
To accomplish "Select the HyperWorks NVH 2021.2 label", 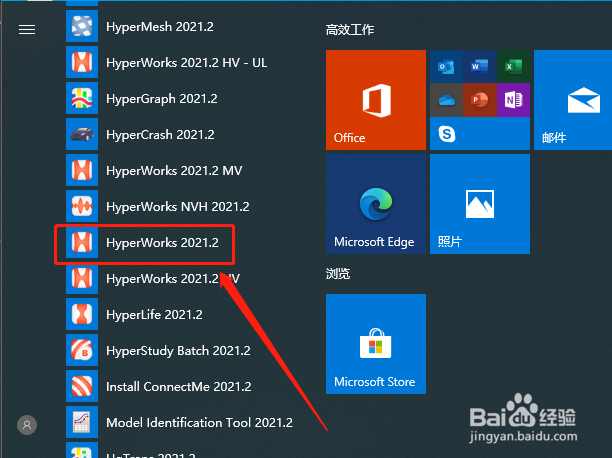I will (178, 206).
